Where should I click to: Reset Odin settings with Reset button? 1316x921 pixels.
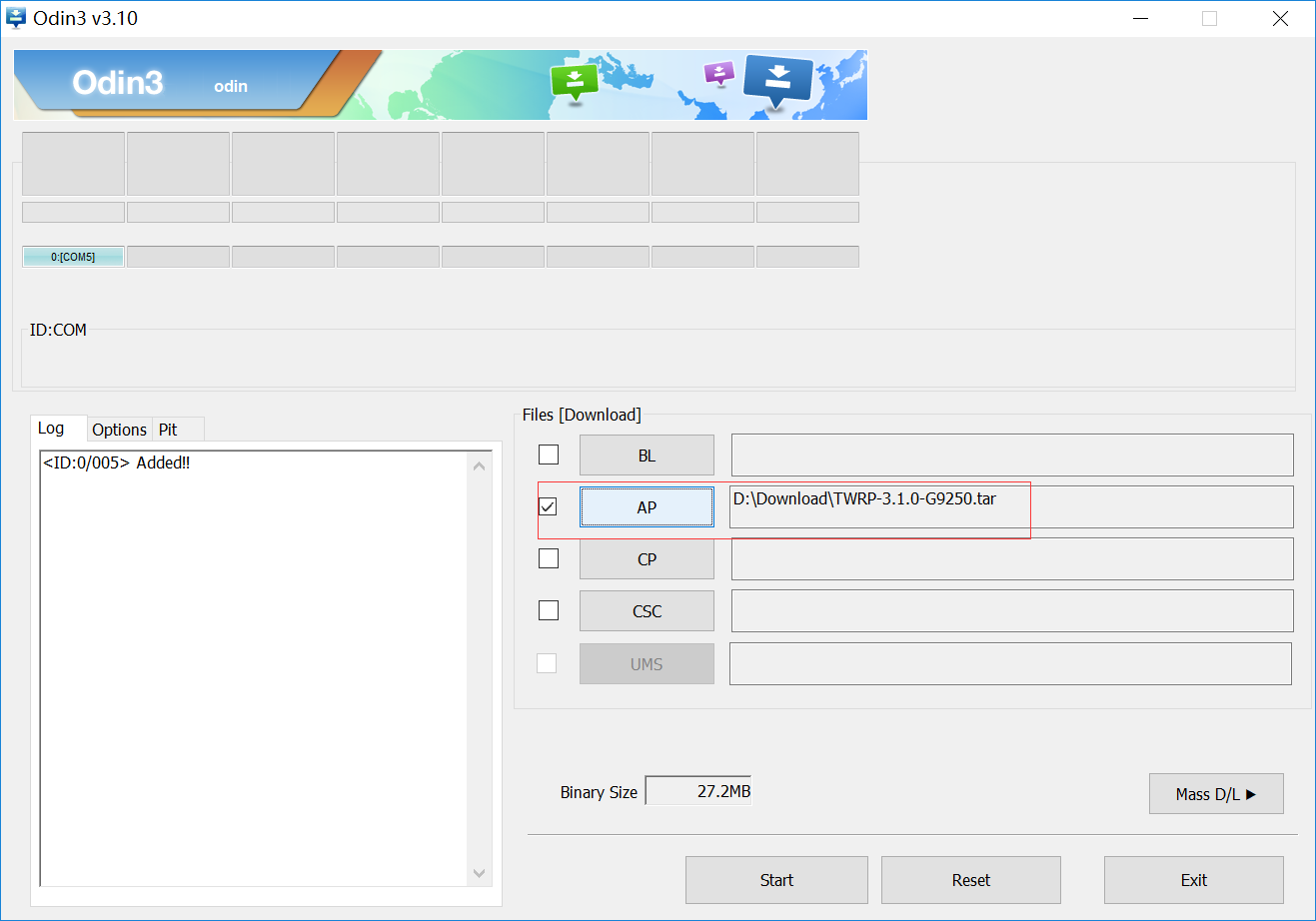(x=971, y=880)
